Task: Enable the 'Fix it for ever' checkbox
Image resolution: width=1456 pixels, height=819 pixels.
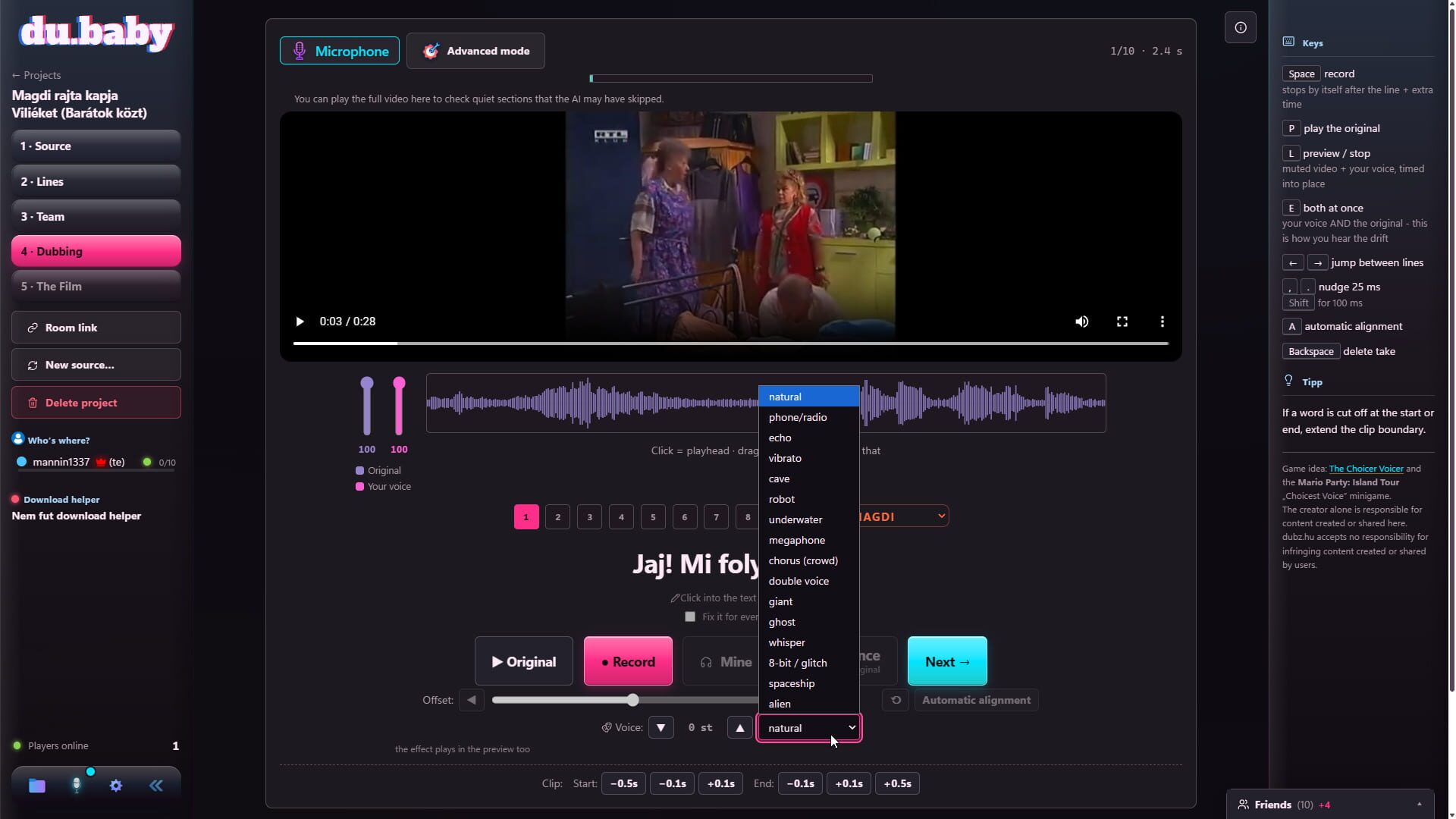Action: click(690, 617)
